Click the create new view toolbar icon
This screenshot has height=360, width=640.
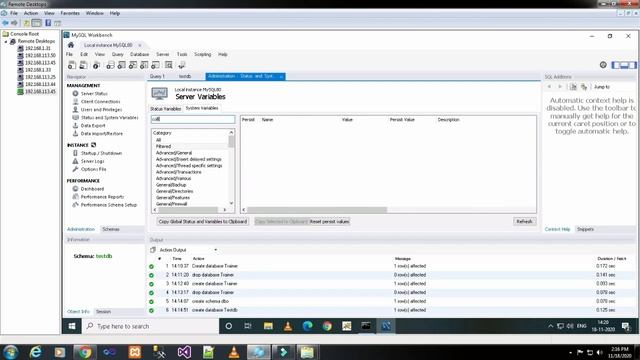133,65
